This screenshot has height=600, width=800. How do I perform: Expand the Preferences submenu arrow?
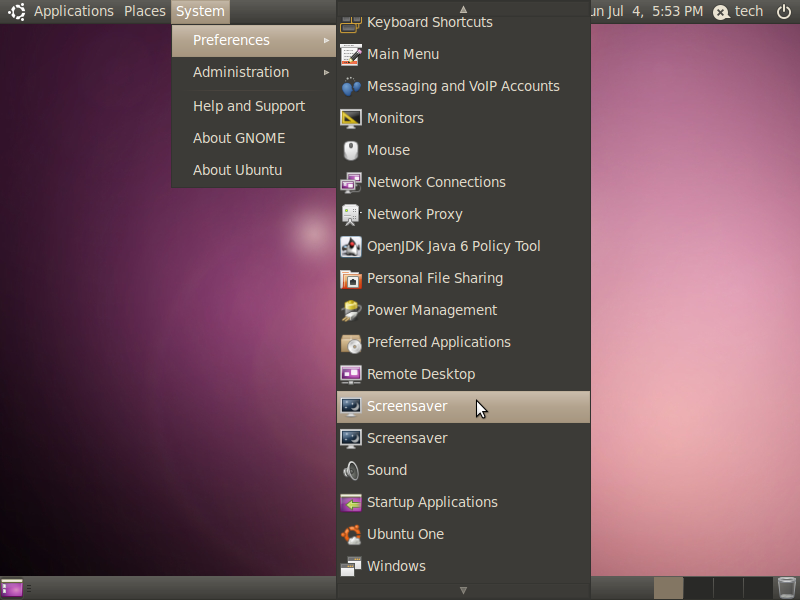tap(327, 40)
